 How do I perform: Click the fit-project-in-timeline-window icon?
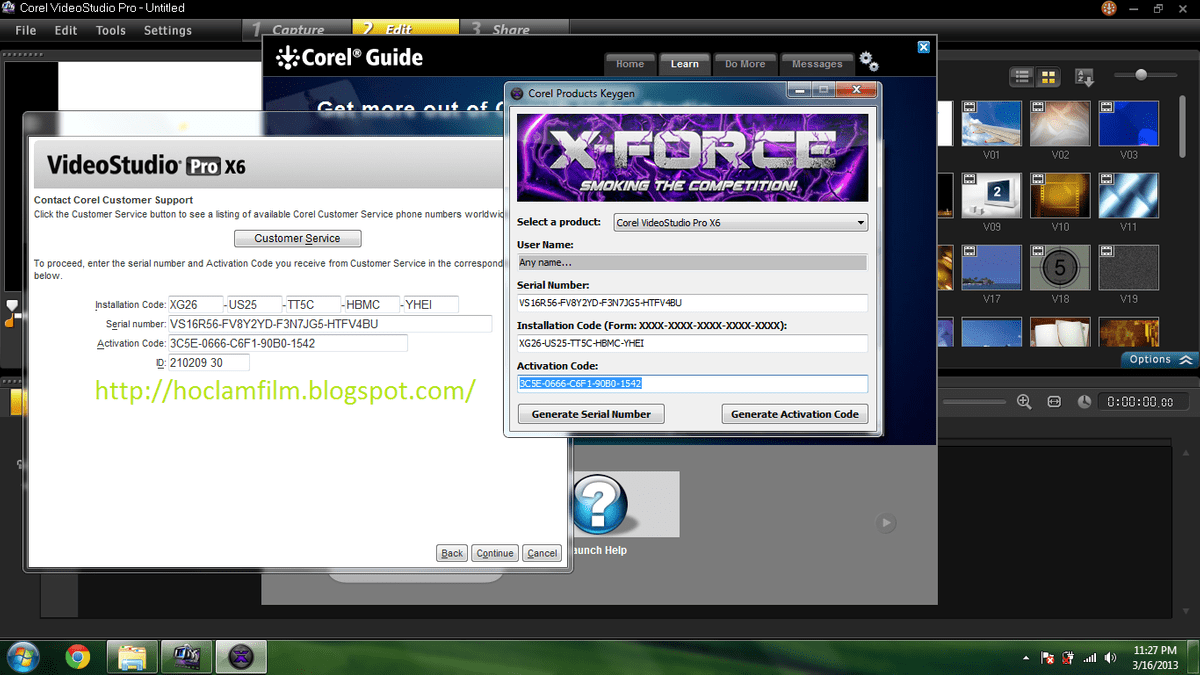point(1053,401)
